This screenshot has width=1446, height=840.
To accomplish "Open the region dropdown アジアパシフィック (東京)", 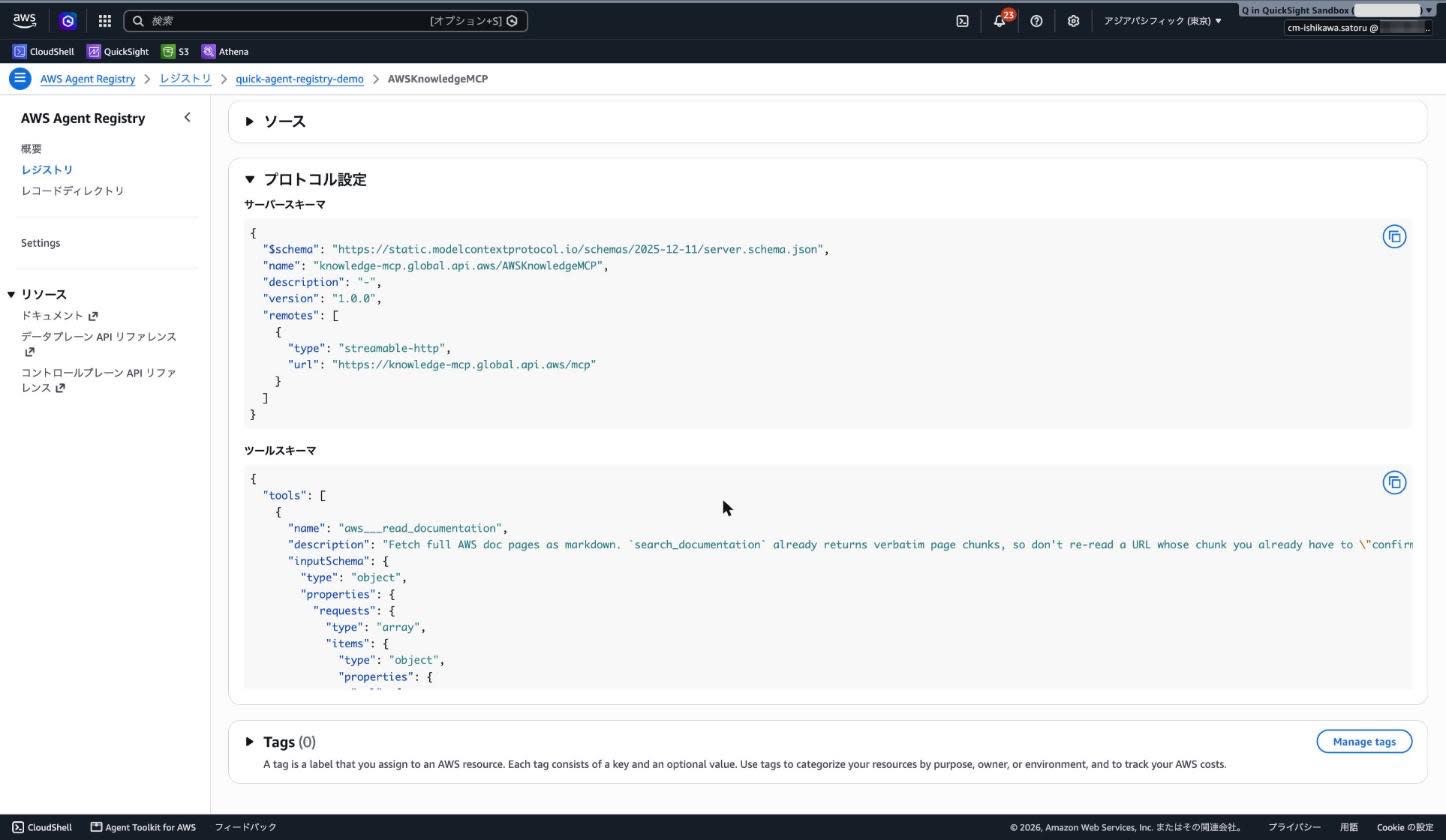I will click(x=1162, y=20).
